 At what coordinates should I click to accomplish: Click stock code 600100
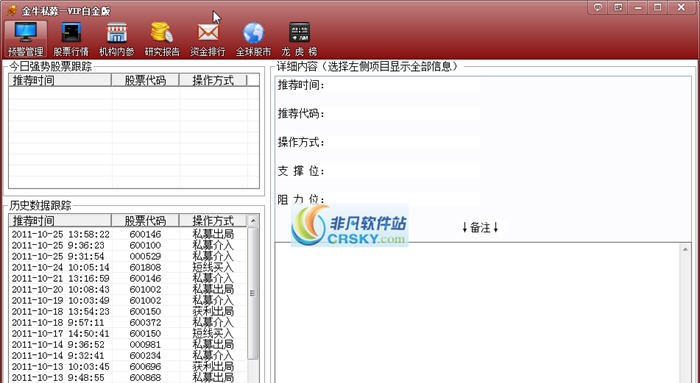click(x=145, y=245)
